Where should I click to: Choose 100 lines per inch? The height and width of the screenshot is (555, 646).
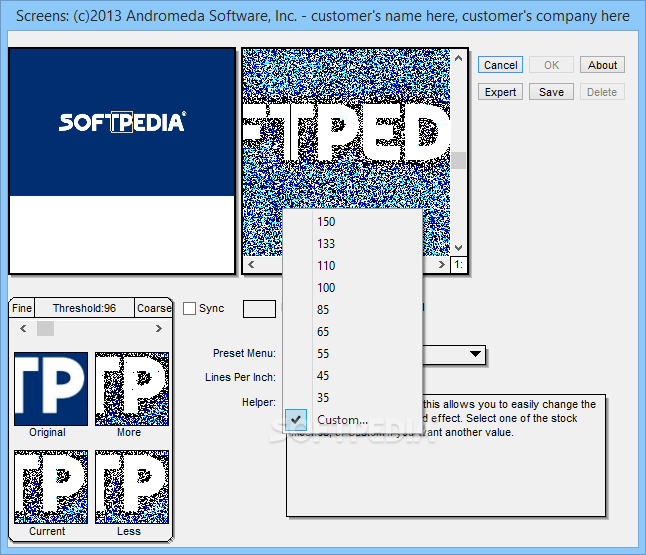[353, 288]
